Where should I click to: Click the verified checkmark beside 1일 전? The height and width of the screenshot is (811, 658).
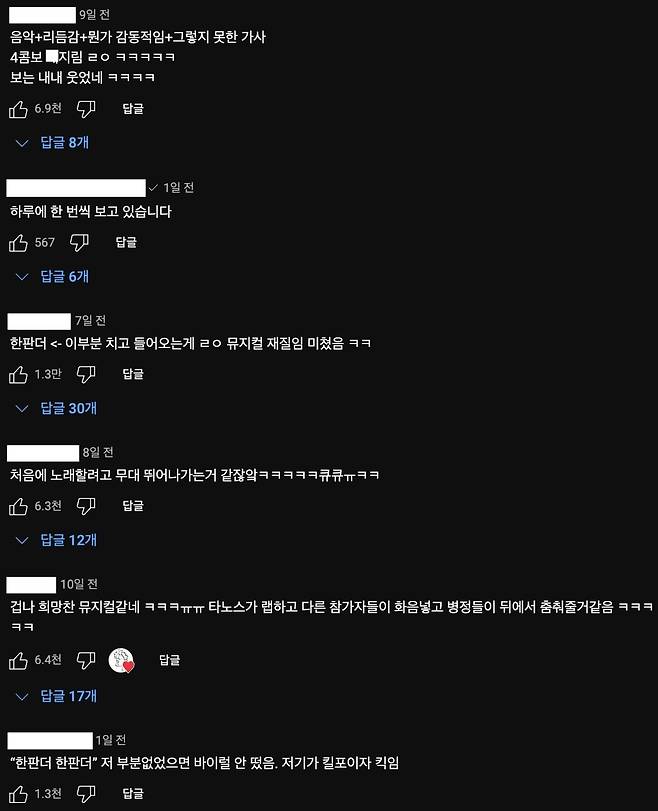[x=153, y=188]
